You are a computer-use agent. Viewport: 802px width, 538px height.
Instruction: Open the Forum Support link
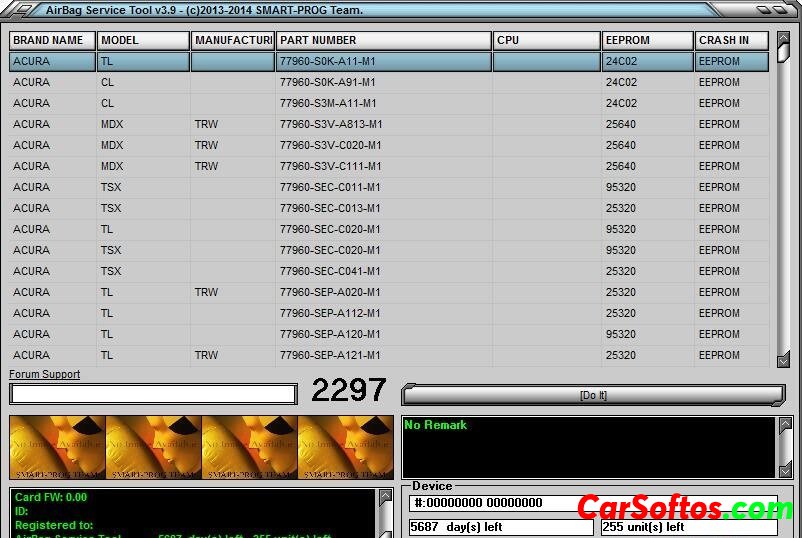point(45,375)
